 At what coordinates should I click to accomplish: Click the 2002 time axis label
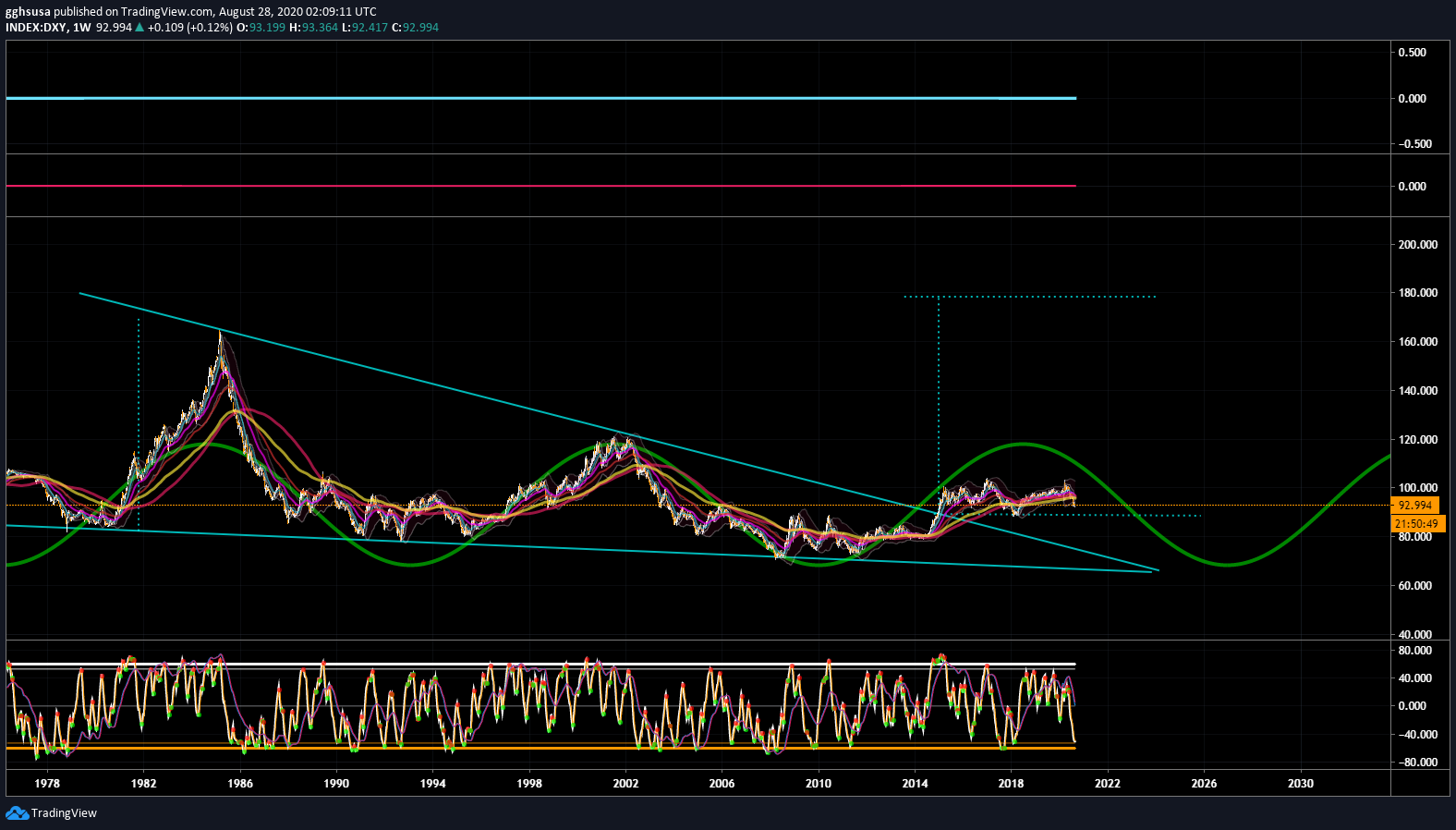pyautogui.click(x=625, y=784)
